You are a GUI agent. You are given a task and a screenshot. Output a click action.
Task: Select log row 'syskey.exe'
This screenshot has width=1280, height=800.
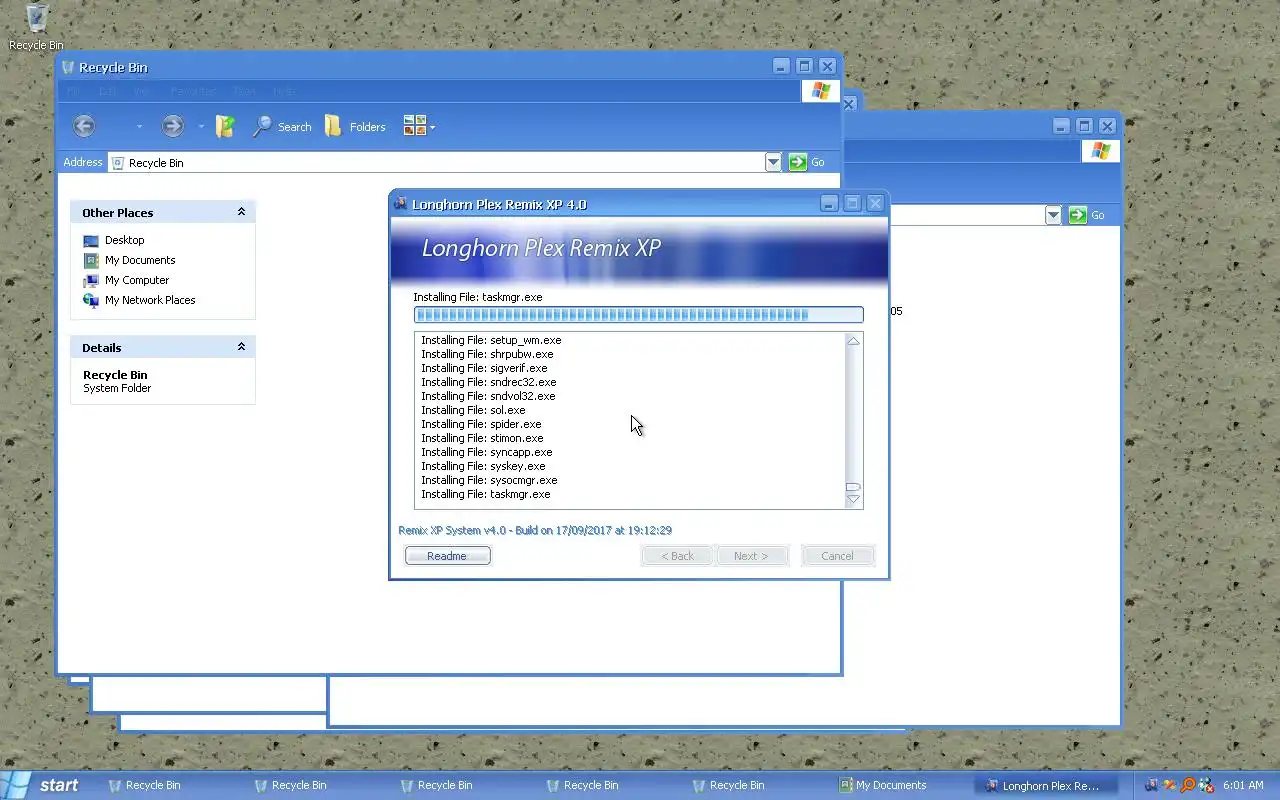pyautogui.click(x=483, y=466)
